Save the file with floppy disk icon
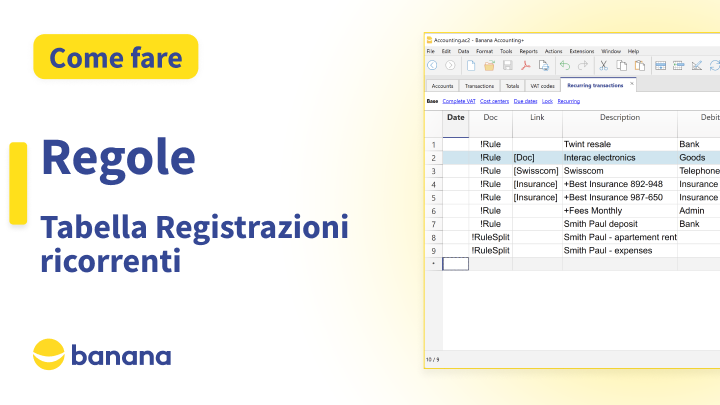720x405 pixels. [507, 66]
